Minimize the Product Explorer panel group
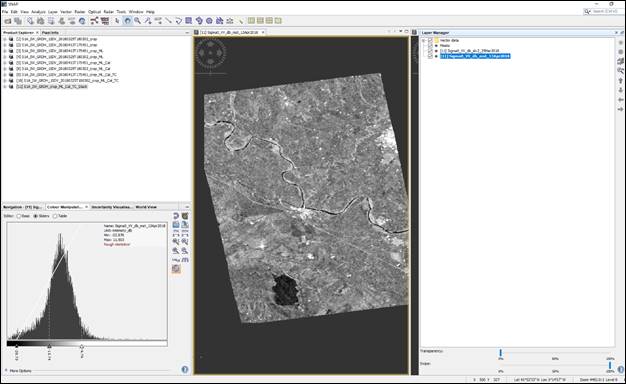Viewport: 626px width, 384px height. (187, 33)
